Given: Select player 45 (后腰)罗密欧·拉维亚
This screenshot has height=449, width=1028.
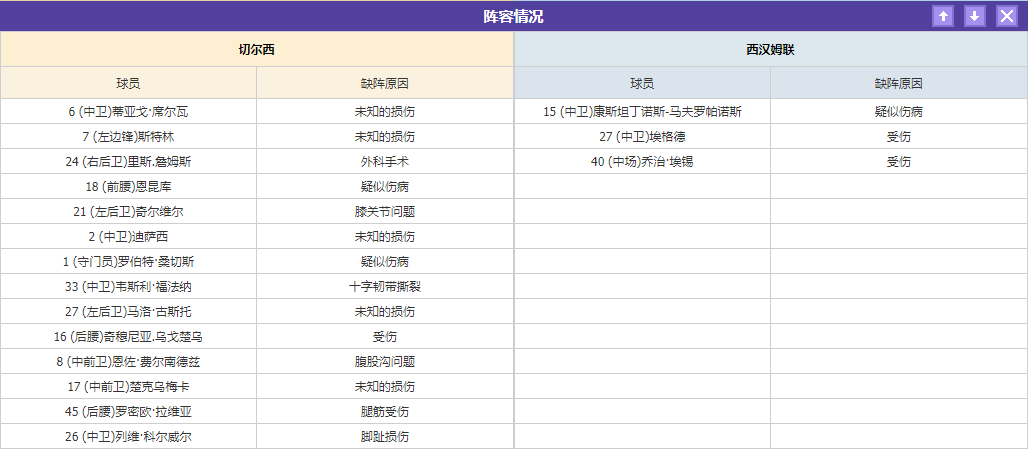Looking at the screenshot, I should (128, 412).
